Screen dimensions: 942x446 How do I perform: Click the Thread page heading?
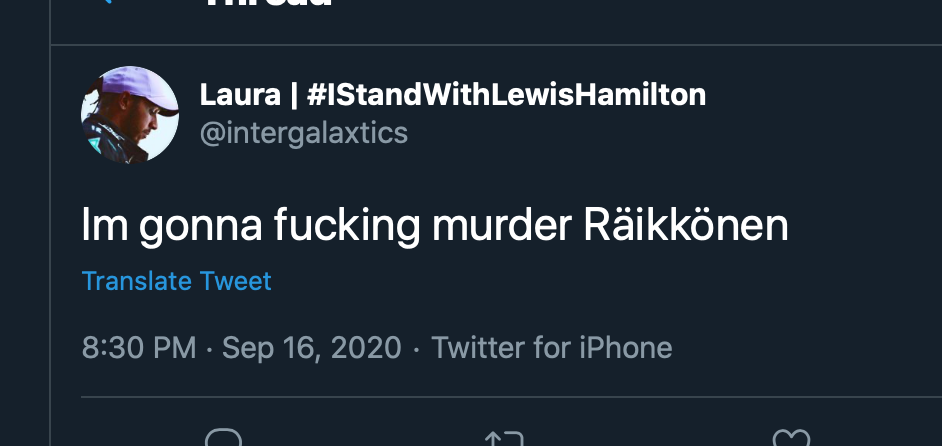pyautogui.click(x=267, y=2)
